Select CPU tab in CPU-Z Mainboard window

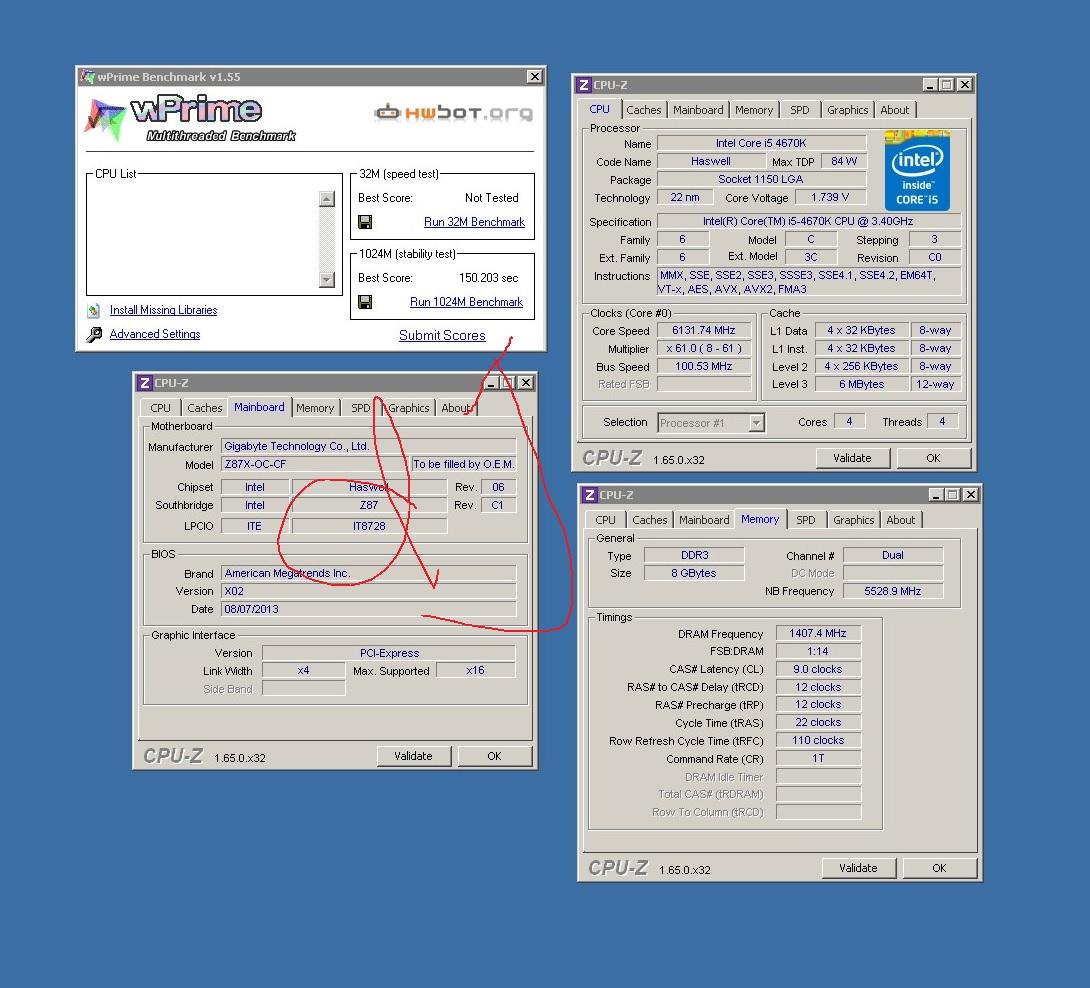point(160,408)
